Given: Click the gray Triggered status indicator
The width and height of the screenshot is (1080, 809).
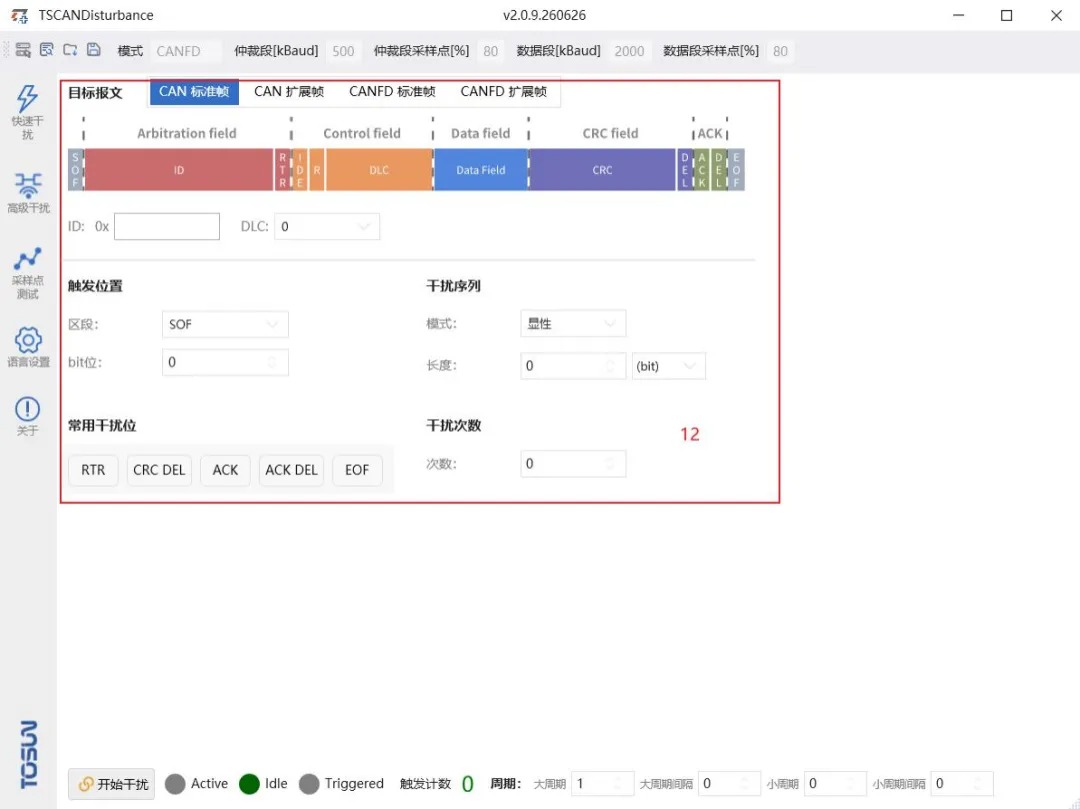Looking at the screenshot, I should (x=309, y=784).
